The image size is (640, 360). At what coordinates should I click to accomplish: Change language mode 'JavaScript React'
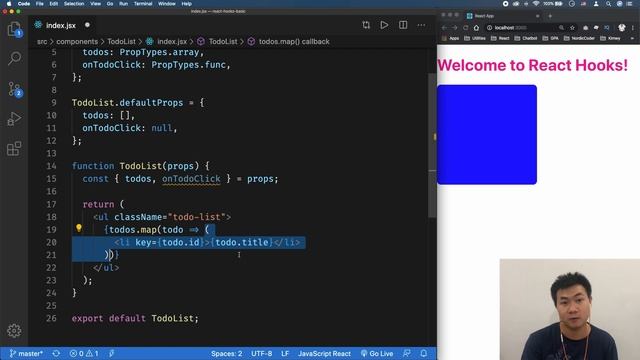(x=324, y=353)
